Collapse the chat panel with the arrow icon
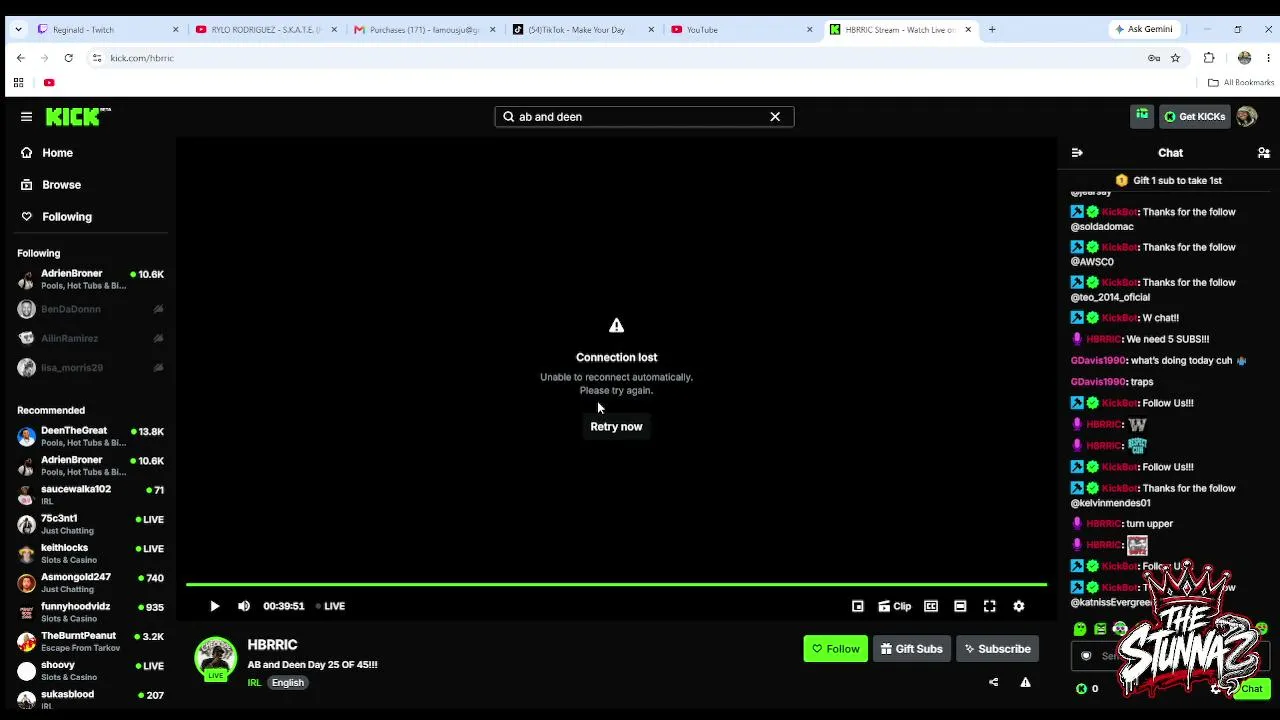 click(1077, 153)
